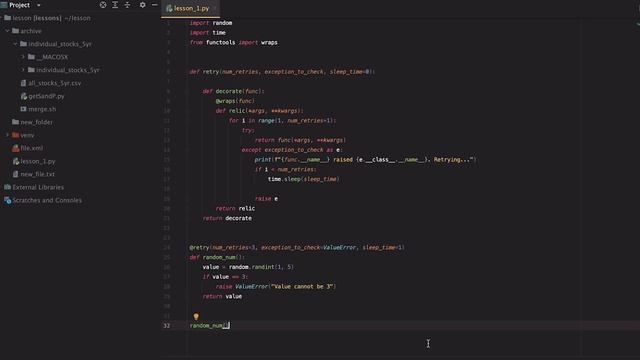The width and height of the screenshot is (640, 360).
Task: Click the Collapse All icon in Project panel
Action: coord(127,5)
